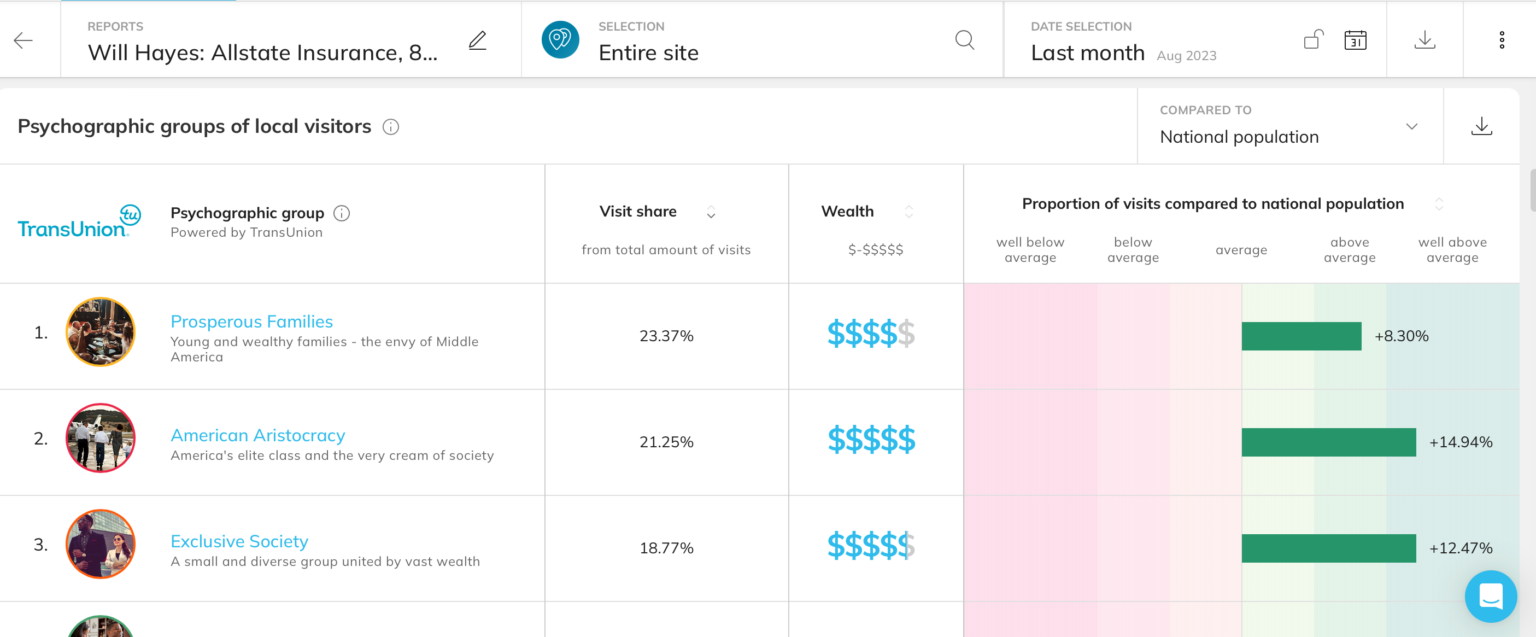Select the American Aristocracy group
Image resolution: width=1536 pixels, height=637 pixels.
pyautogui.click(x=258, y=435)
